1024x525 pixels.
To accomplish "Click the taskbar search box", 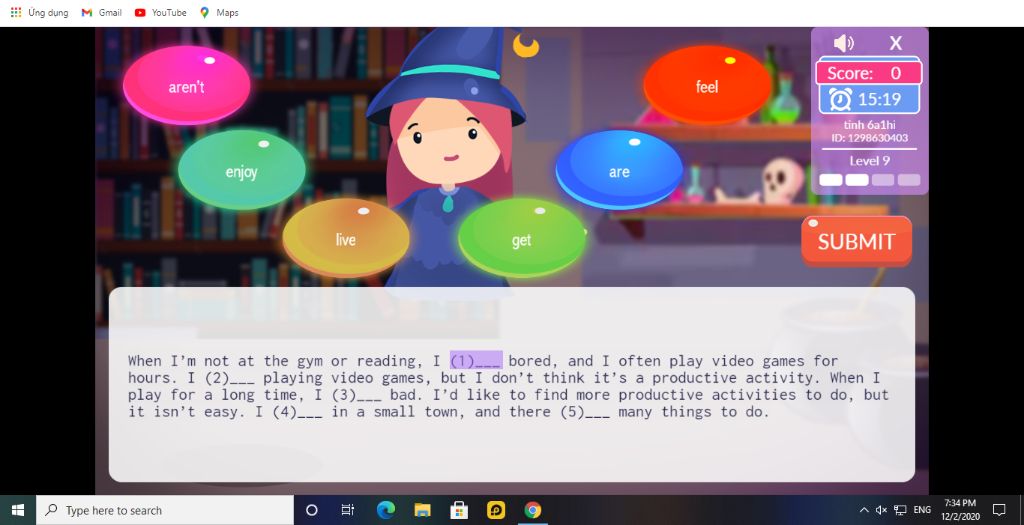I will [x=165, y=510].
